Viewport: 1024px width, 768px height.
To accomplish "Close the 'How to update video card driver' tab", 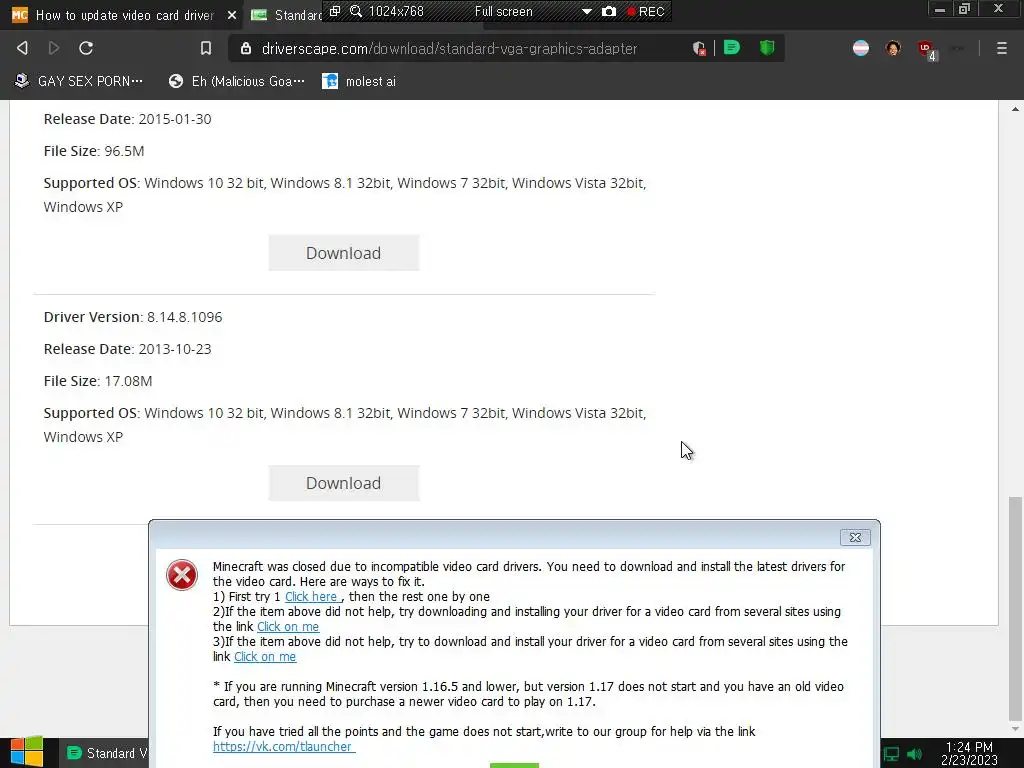I will coord(232,15).
